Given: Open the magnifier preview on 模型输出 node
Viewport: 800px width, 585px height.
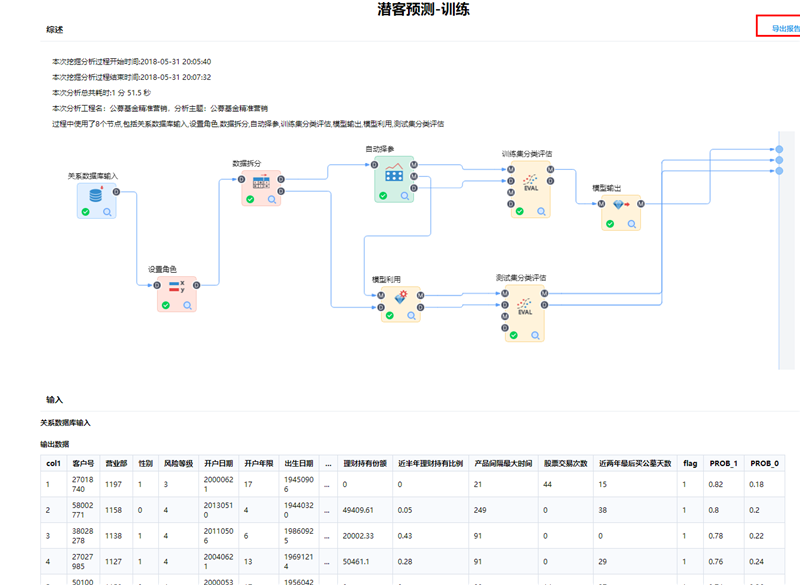Looking at the screenshot, I should (632, 224).
